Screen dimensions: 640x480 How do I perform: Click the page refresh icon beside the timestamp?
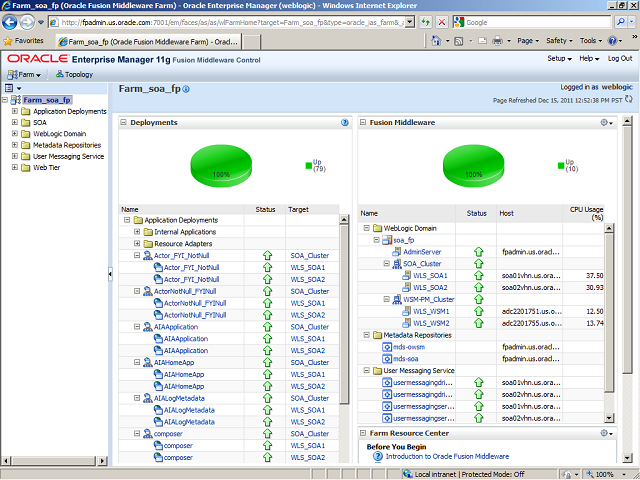pos(630,100)
